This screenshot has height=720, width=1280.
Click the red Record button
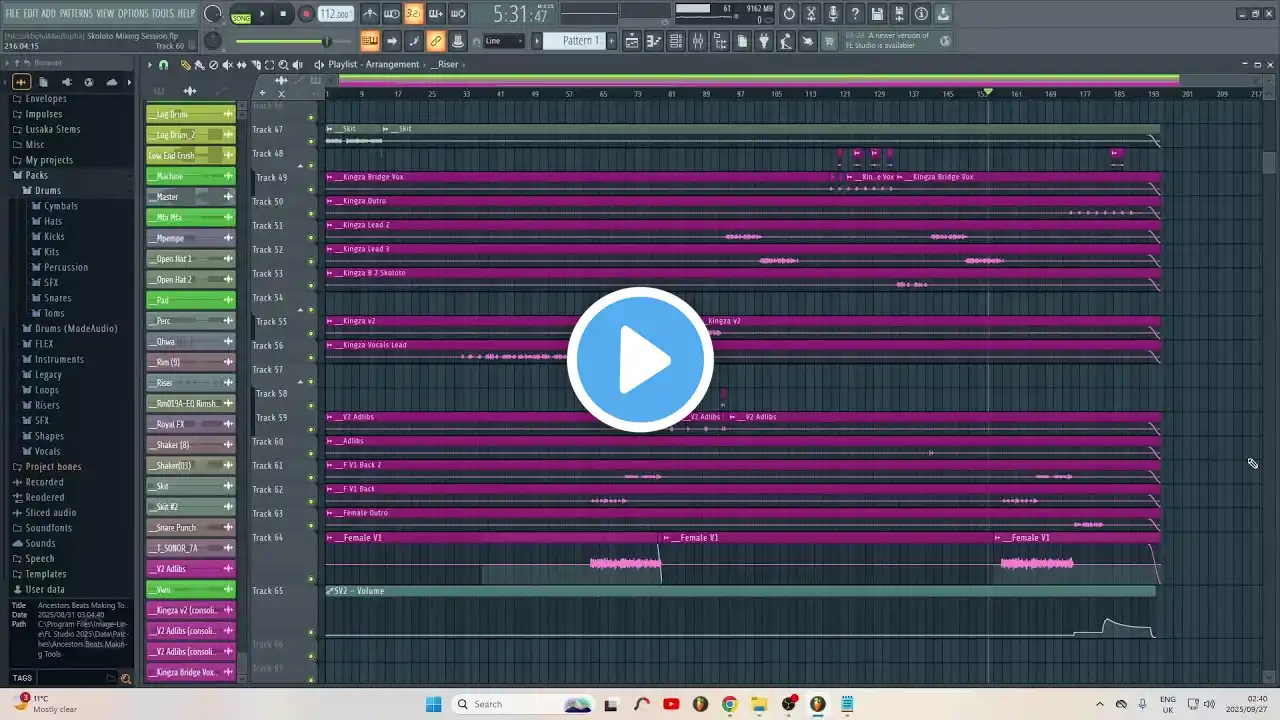(306, 14)
